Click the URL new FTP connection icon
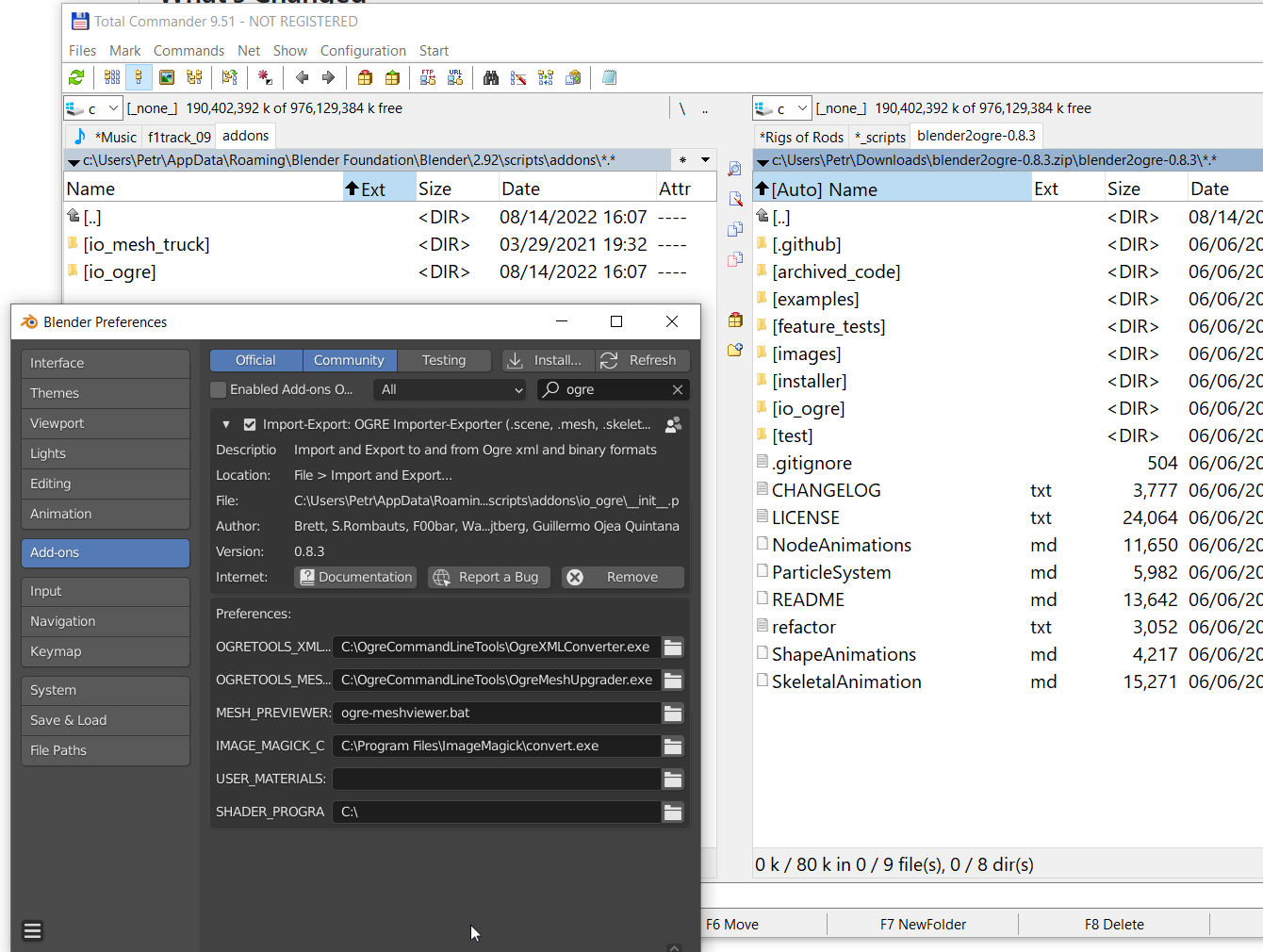 point(455,77)
